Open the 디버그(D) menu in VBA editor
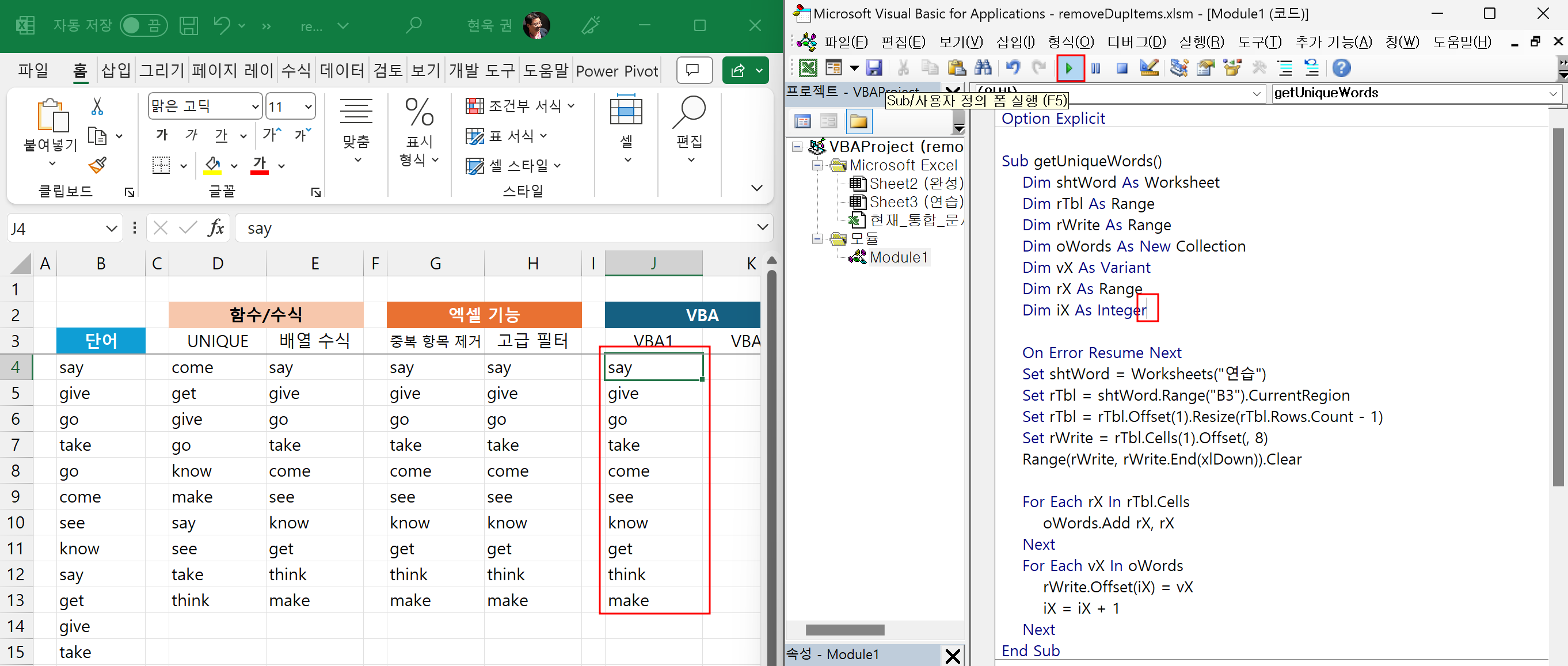This screenshot has width=1568, height=666. [x=1136, y=42]
